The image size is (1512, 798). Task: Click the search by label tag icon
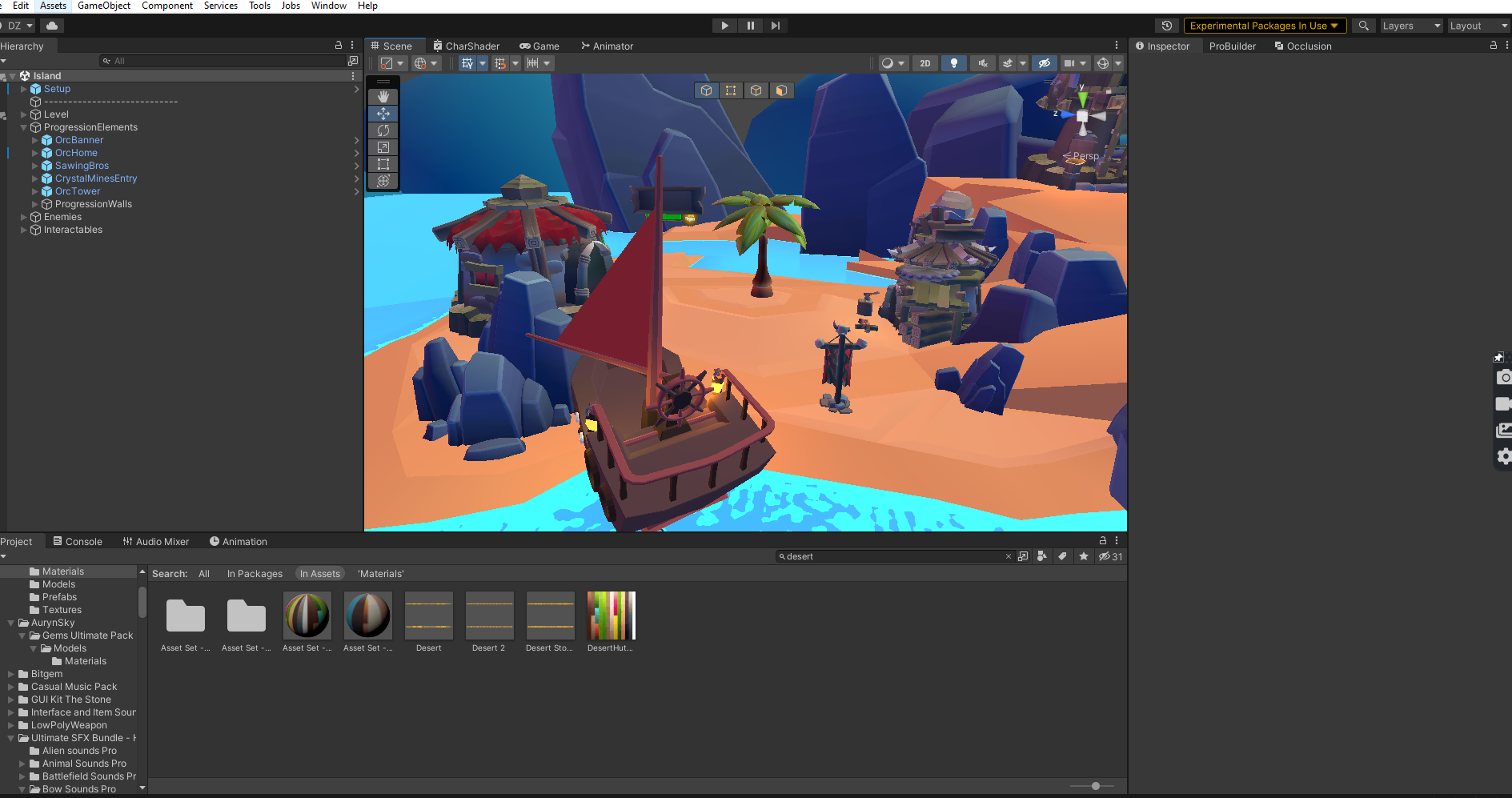pyautogui.click(x=1062, y=556)
